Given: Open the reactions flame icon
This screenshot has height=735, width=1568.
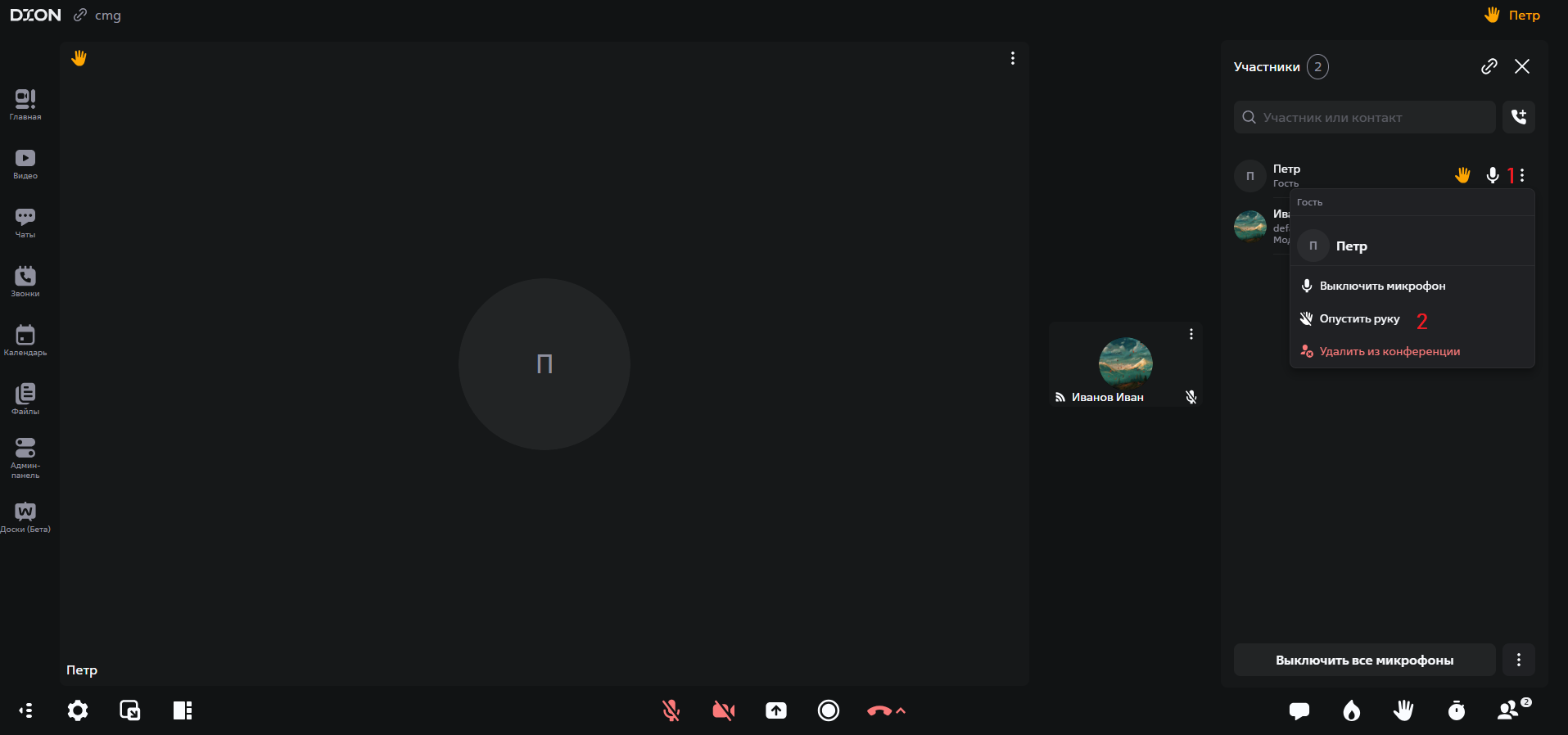Looking at the screenshot, I should (x=1352, y=710).
